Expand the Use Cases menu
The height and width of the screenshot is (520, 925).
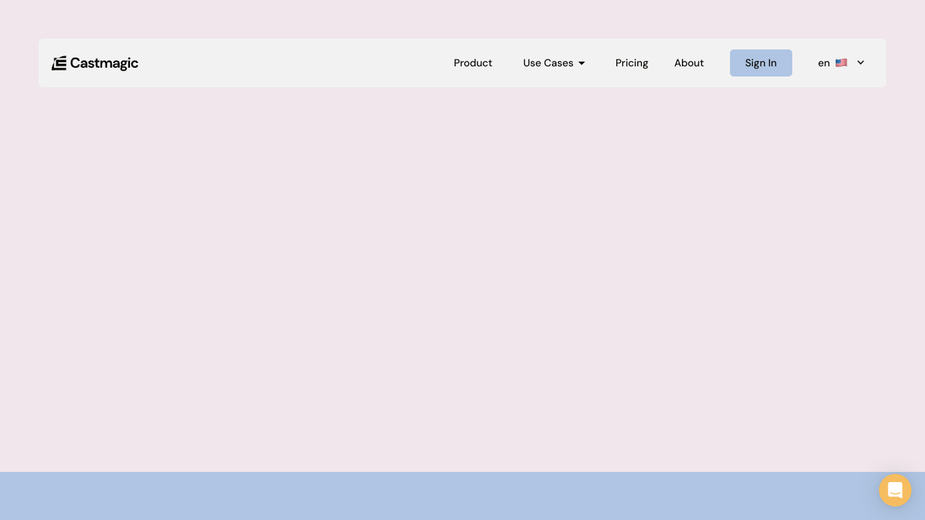[x=554, y=63]
